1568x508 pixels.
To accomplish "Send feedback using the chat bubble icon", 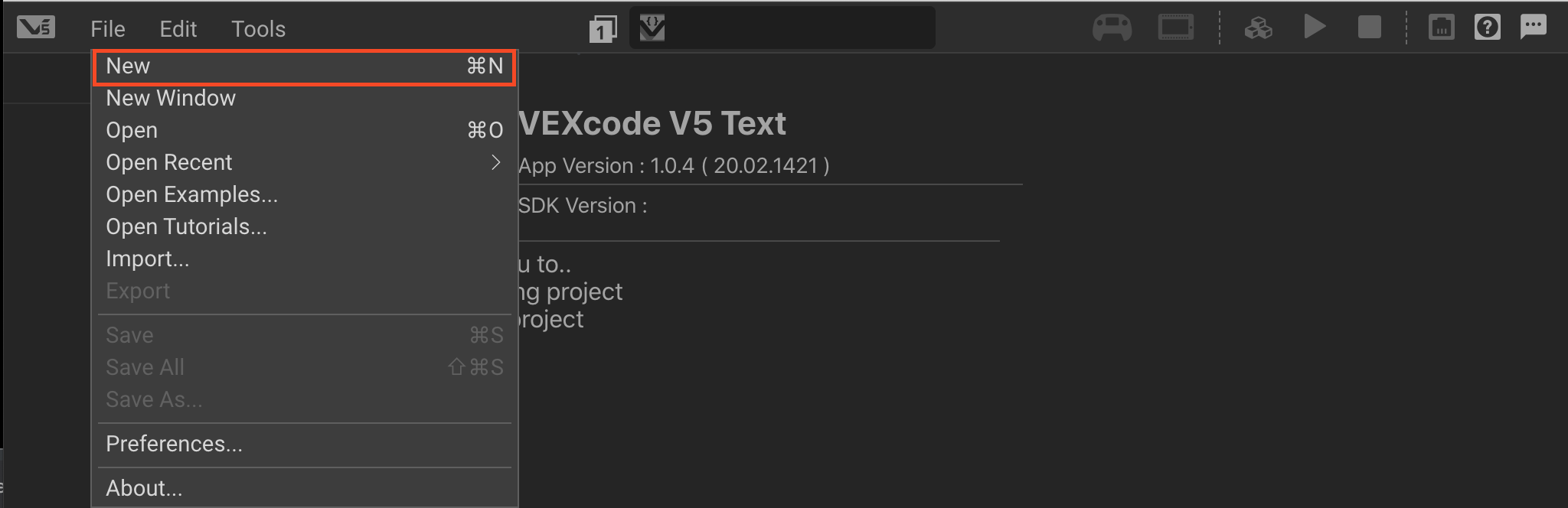I will coord(1534,27).
